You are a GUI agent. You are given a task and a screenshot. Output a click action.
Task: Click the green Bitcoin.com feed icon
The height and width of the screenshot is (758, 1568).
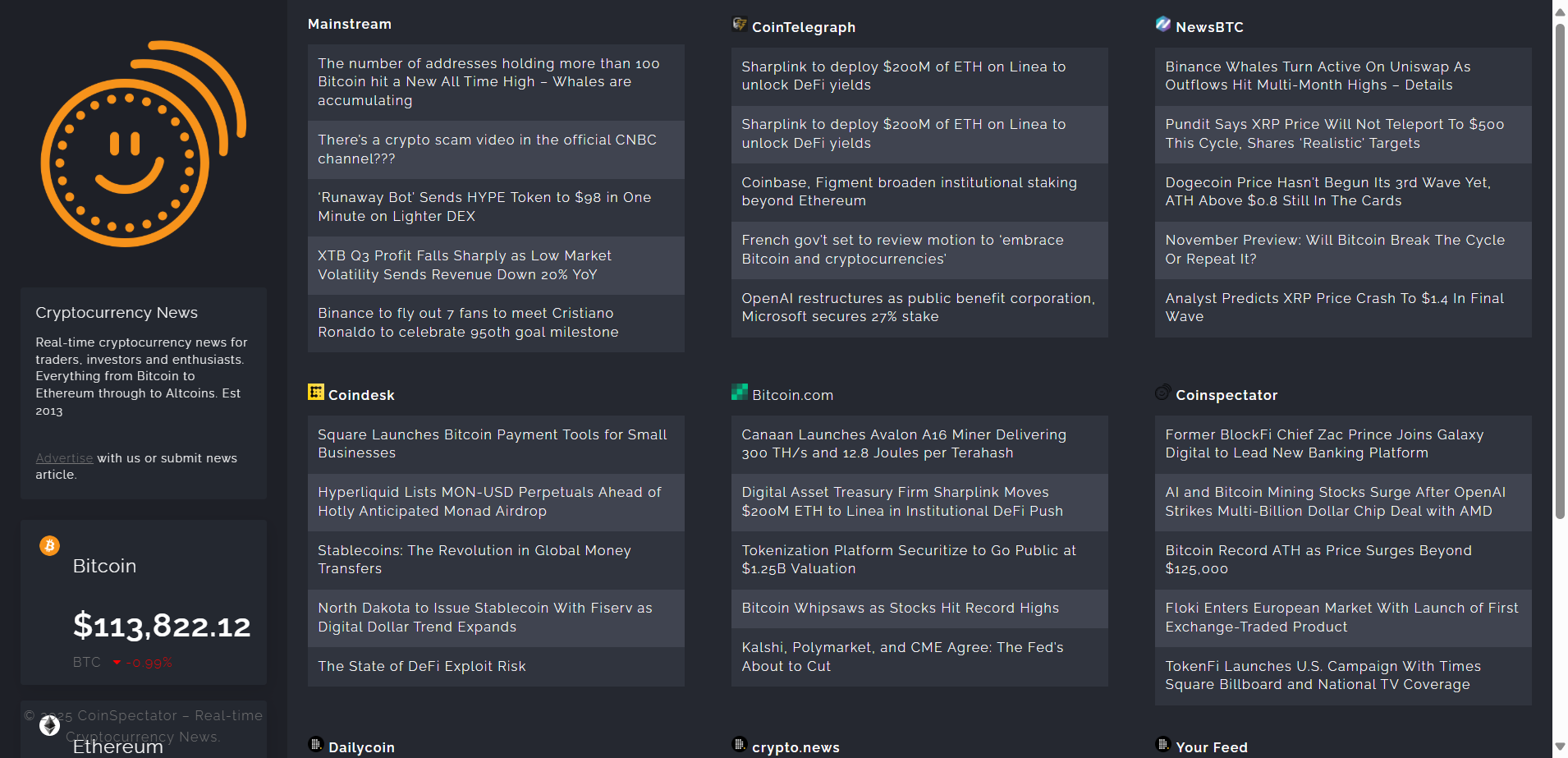pyautogui.click(x=740, y=392)
